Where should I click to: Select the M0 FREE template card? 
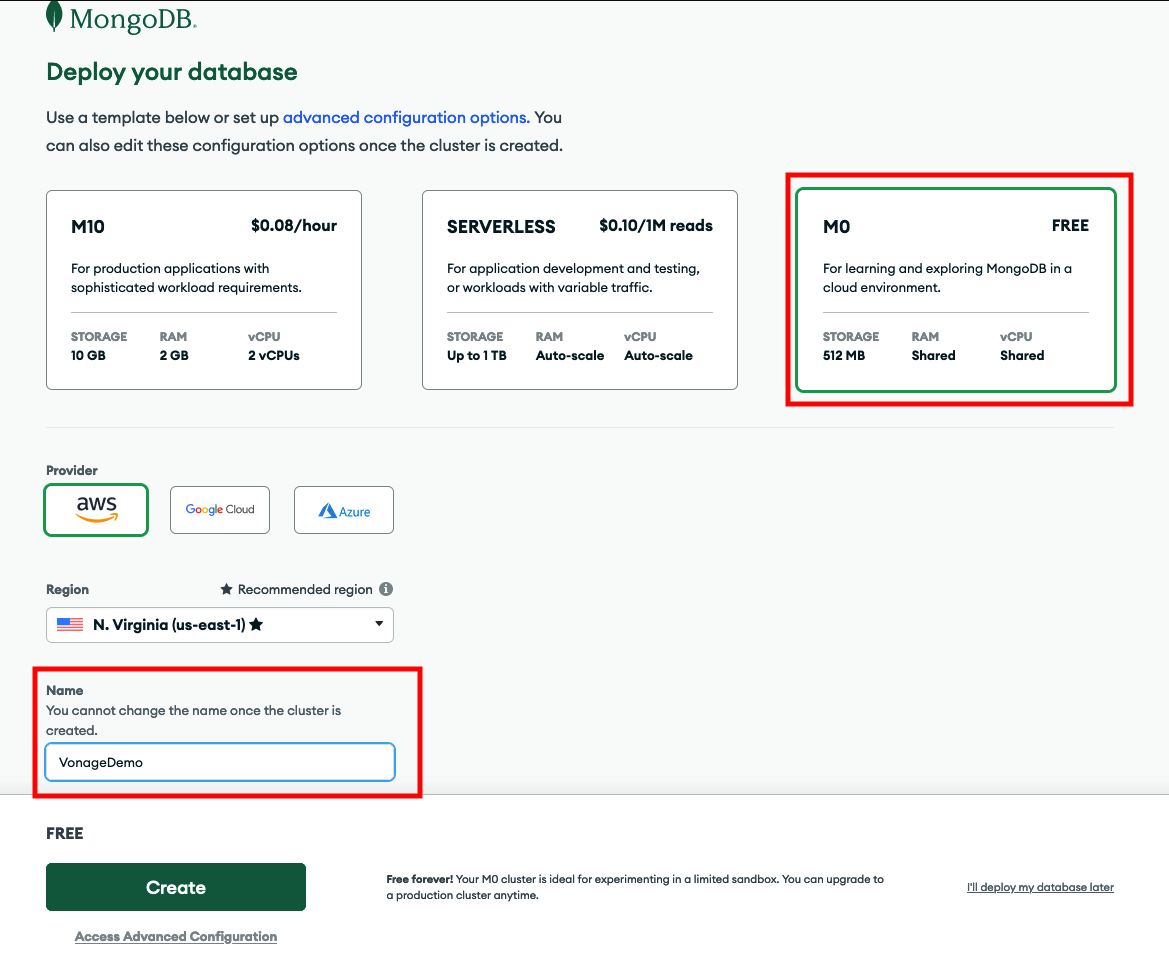click(x=956, y=290)
